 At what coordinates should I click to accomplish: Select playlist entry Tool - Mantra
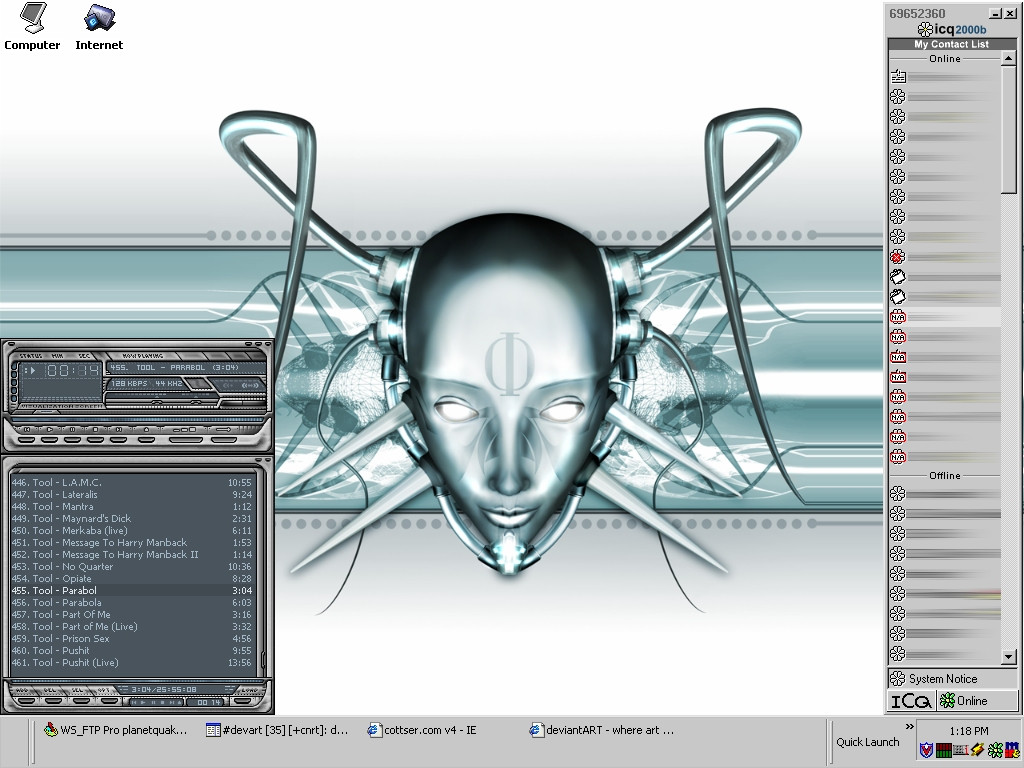pyautogui.click(x=131, y=506)
